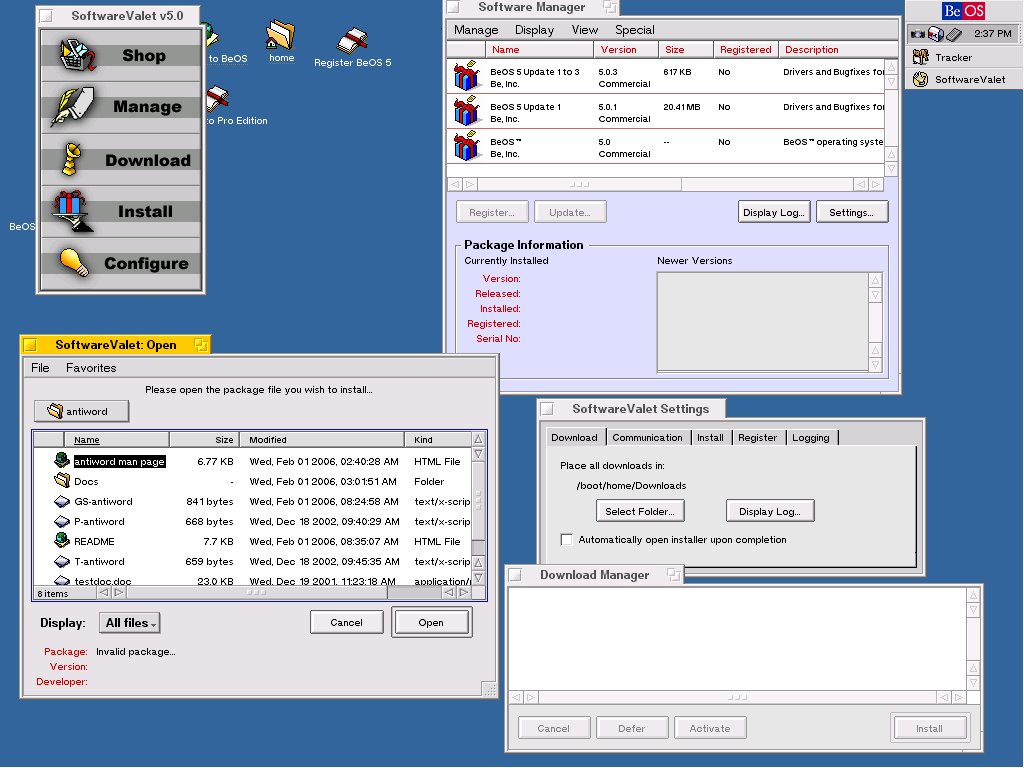
Task: Click the Register BeOS 5 desktop icon
Action: pyautogui.click(x=351, y=42)
